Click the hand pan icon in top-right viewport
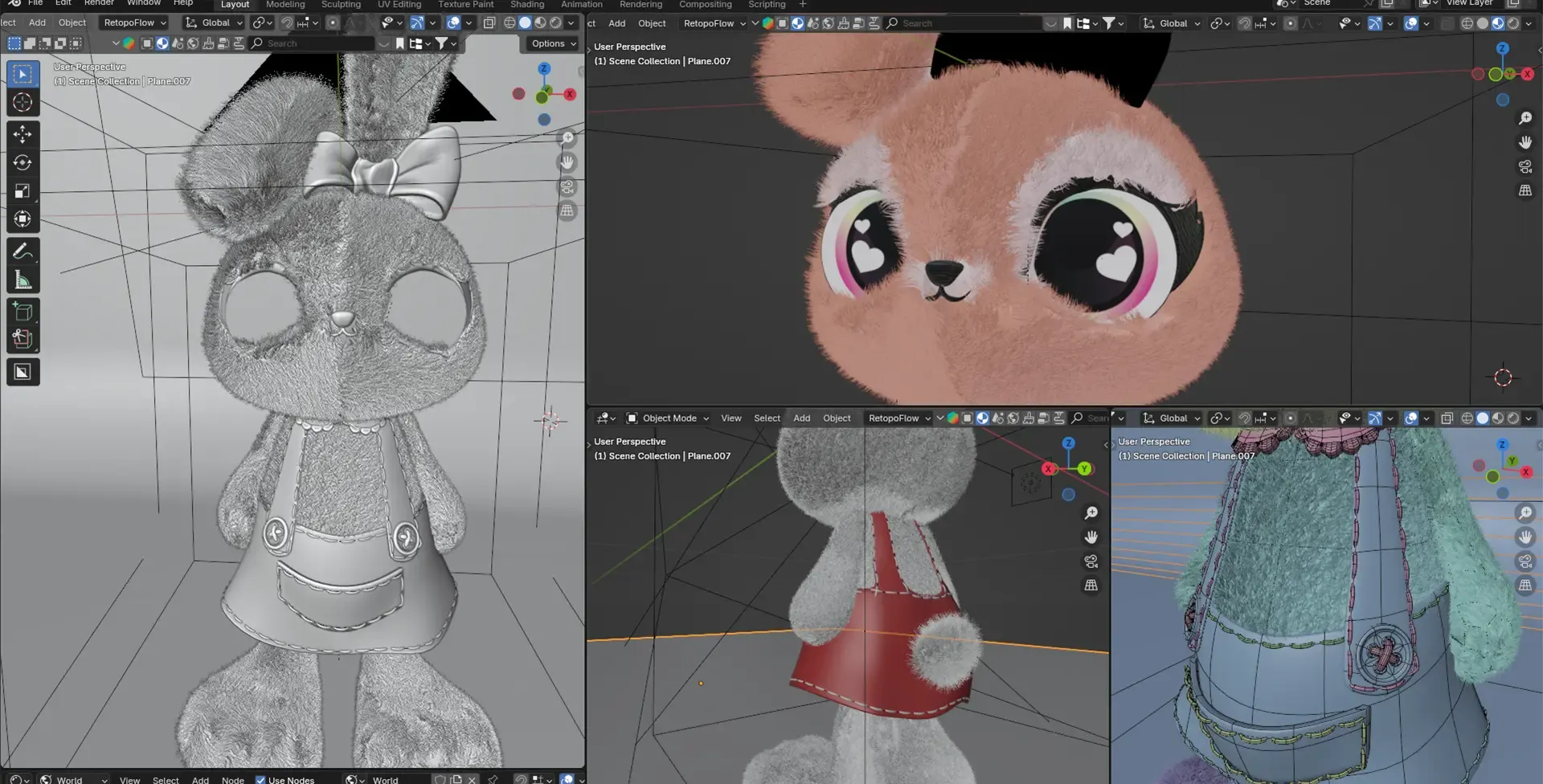The width and height of the screenshot is (1543, 784). point(1525,142)
